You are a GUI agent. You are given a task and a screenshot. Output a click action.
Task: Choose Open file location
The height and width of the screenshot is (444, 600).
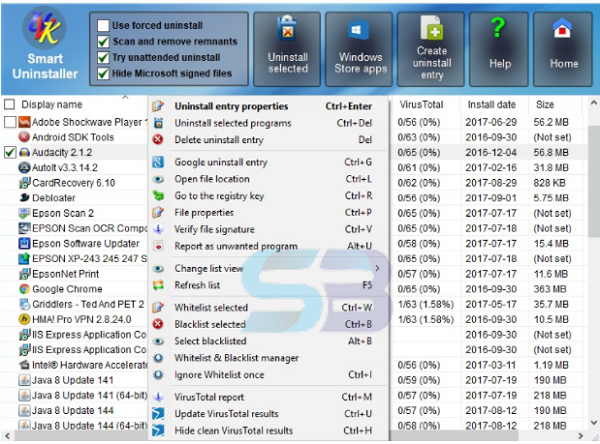point(268,179)
